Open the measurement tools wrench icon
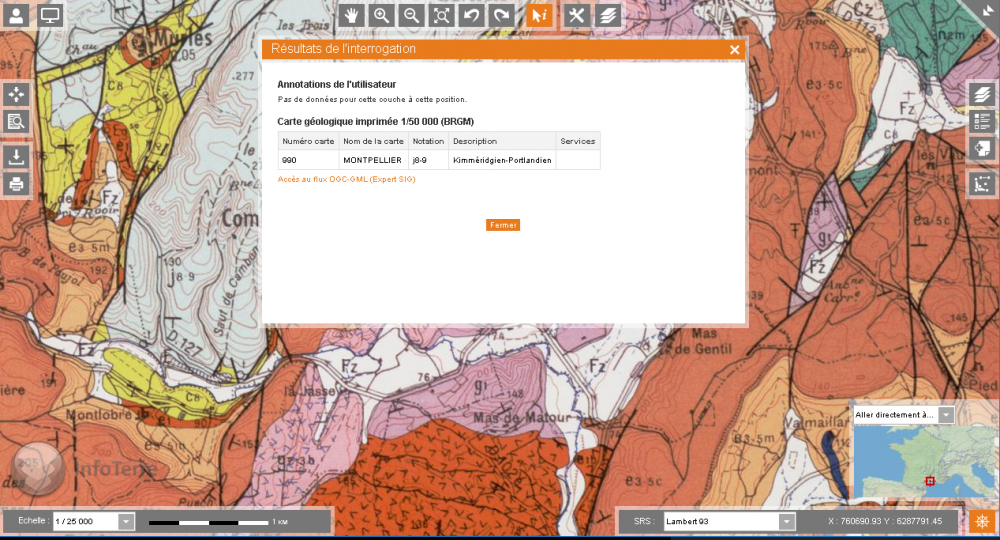The height and width of the screenshot is (540, 1000). pyautogui.click(x=576, y=15)
